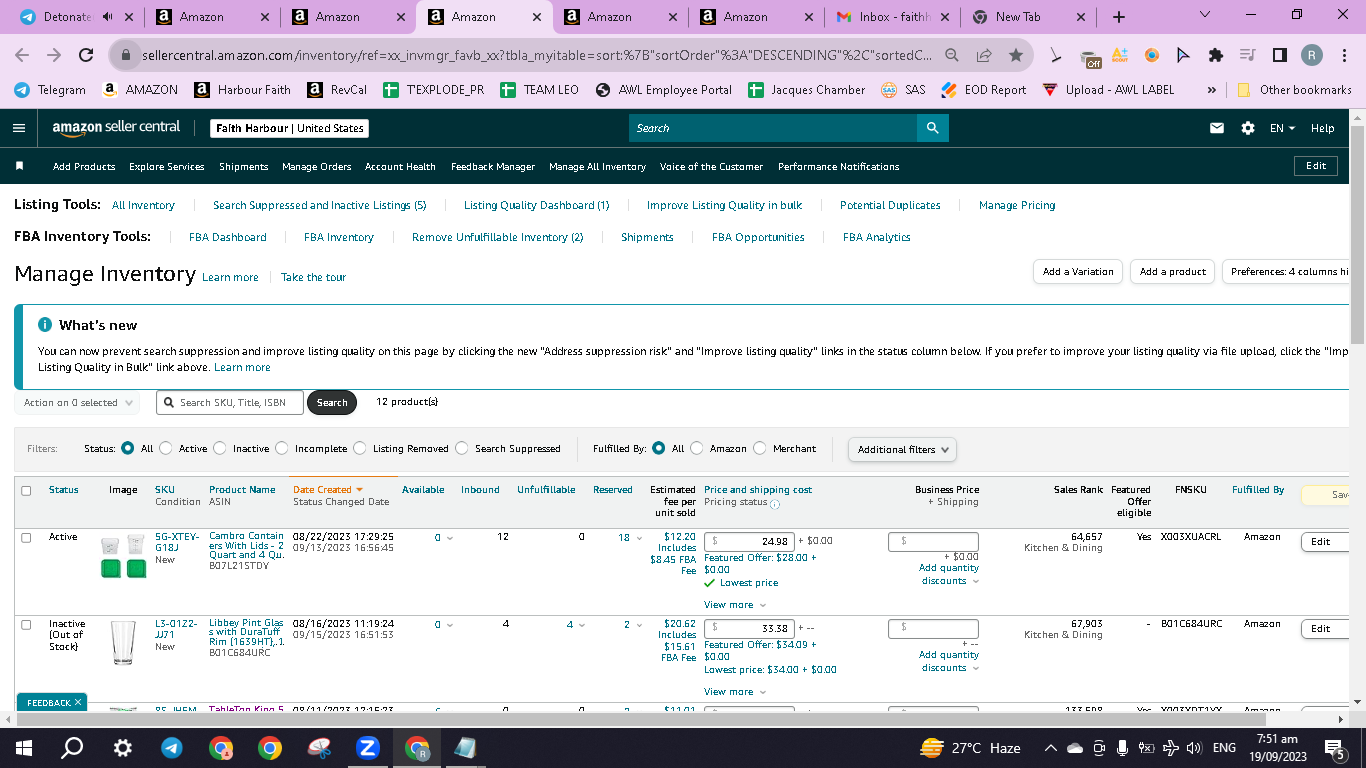
Task: Open the Telegram bookmark in the bookmarks bar
Action: (50, 89)
